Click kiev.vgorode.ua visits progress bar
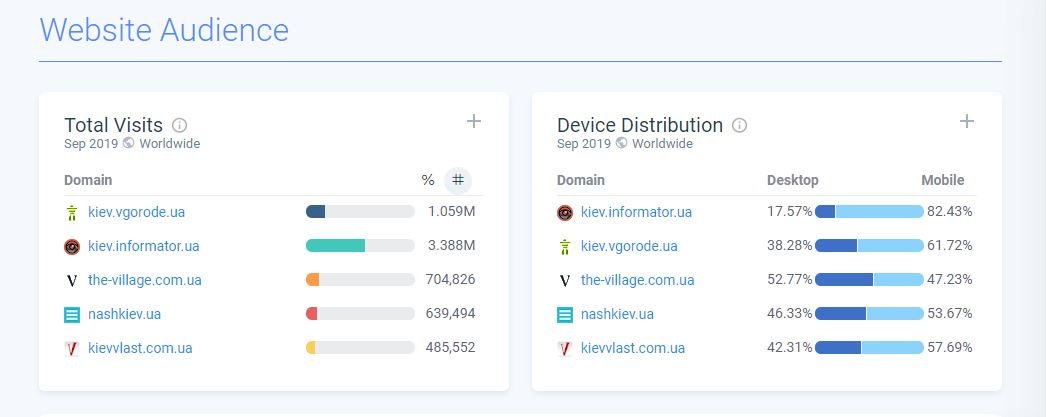 pos(360,212)
